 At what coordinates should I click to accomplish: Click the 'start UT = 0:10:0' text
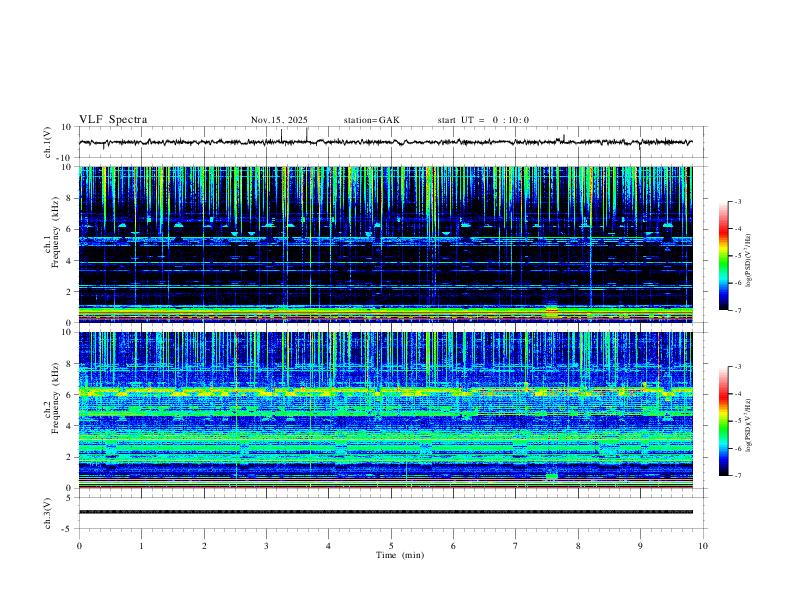tap(483, 120)
